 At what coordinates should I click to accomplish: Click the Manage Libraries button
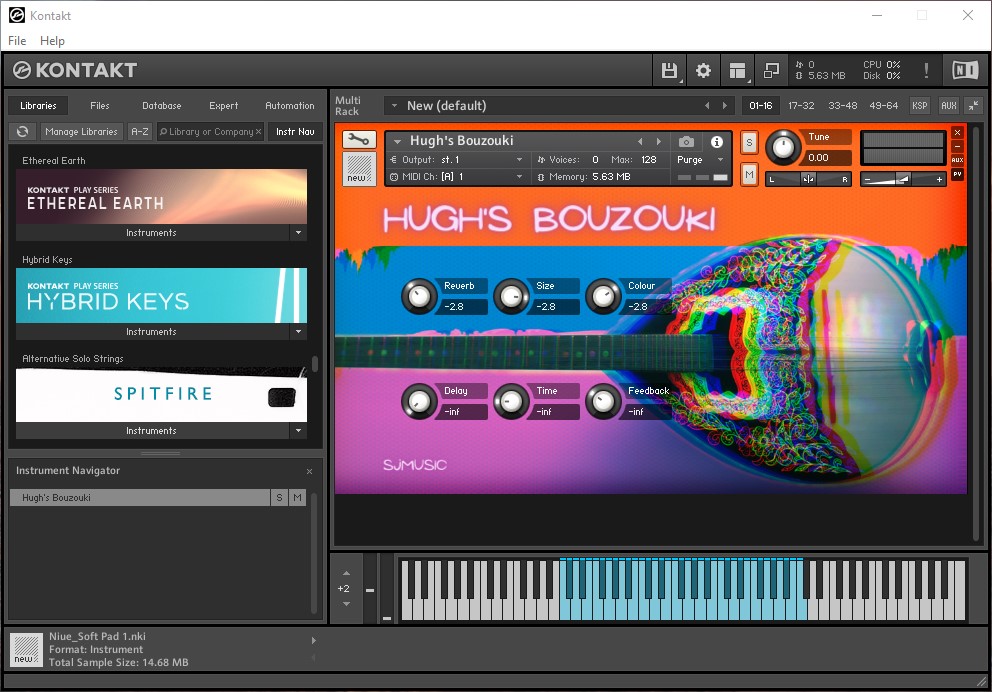pos(81,132)
